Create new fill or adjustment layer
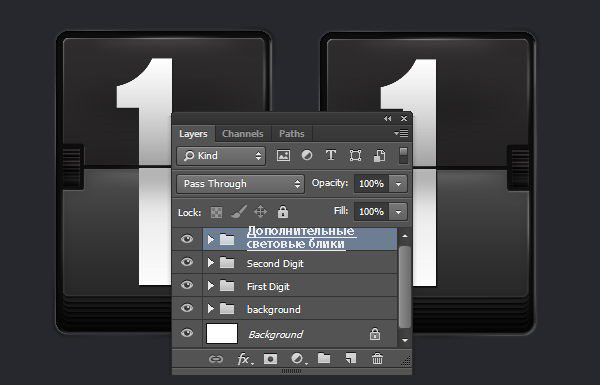 298,359
